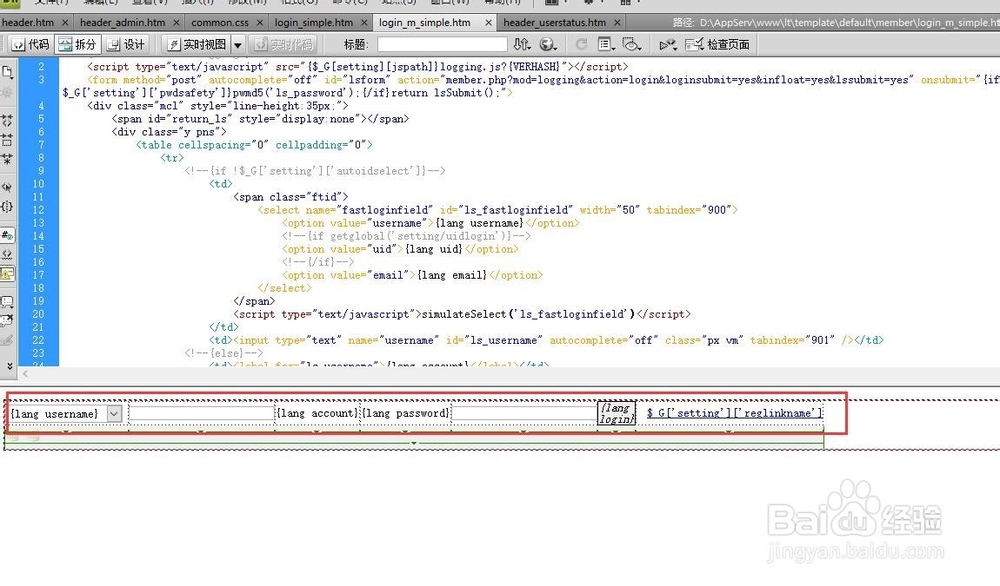Click the Balance Braces icon
This screenshot has height=586, width=1000.
(x=7, y=207)
